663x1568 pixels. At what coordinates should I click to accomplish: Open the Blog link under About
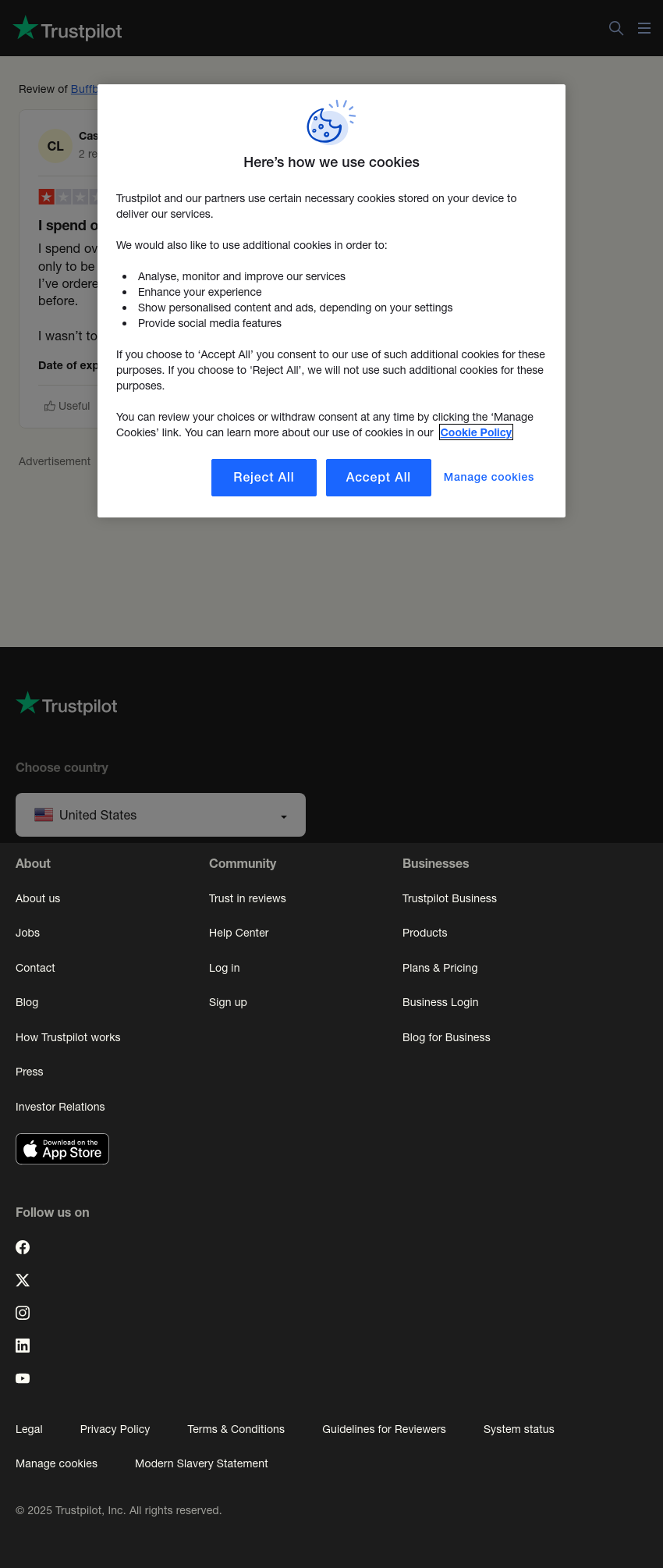27,1002
